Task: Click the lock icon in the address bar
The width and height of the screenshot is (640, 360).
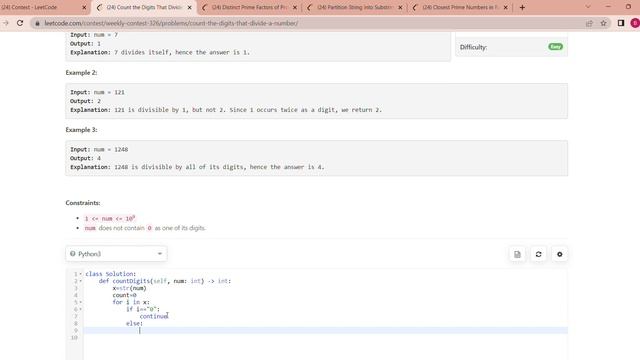Action: coord(38,23)
